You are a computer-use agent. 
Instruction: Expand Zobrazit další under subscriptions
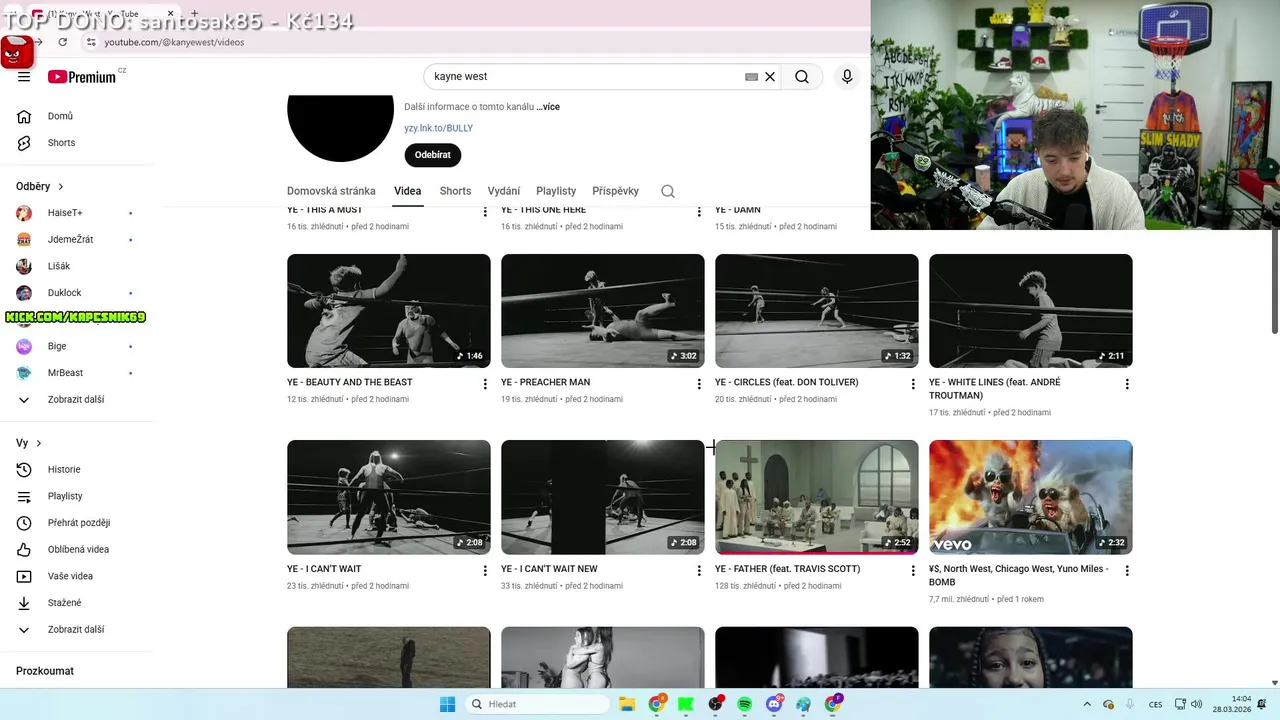(76, 399)
